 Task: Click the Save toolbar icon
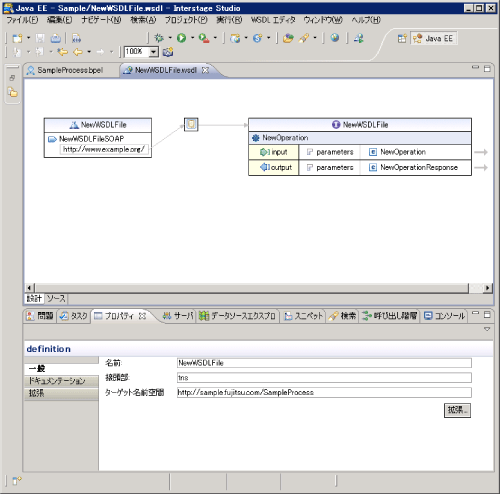point(40,38)
